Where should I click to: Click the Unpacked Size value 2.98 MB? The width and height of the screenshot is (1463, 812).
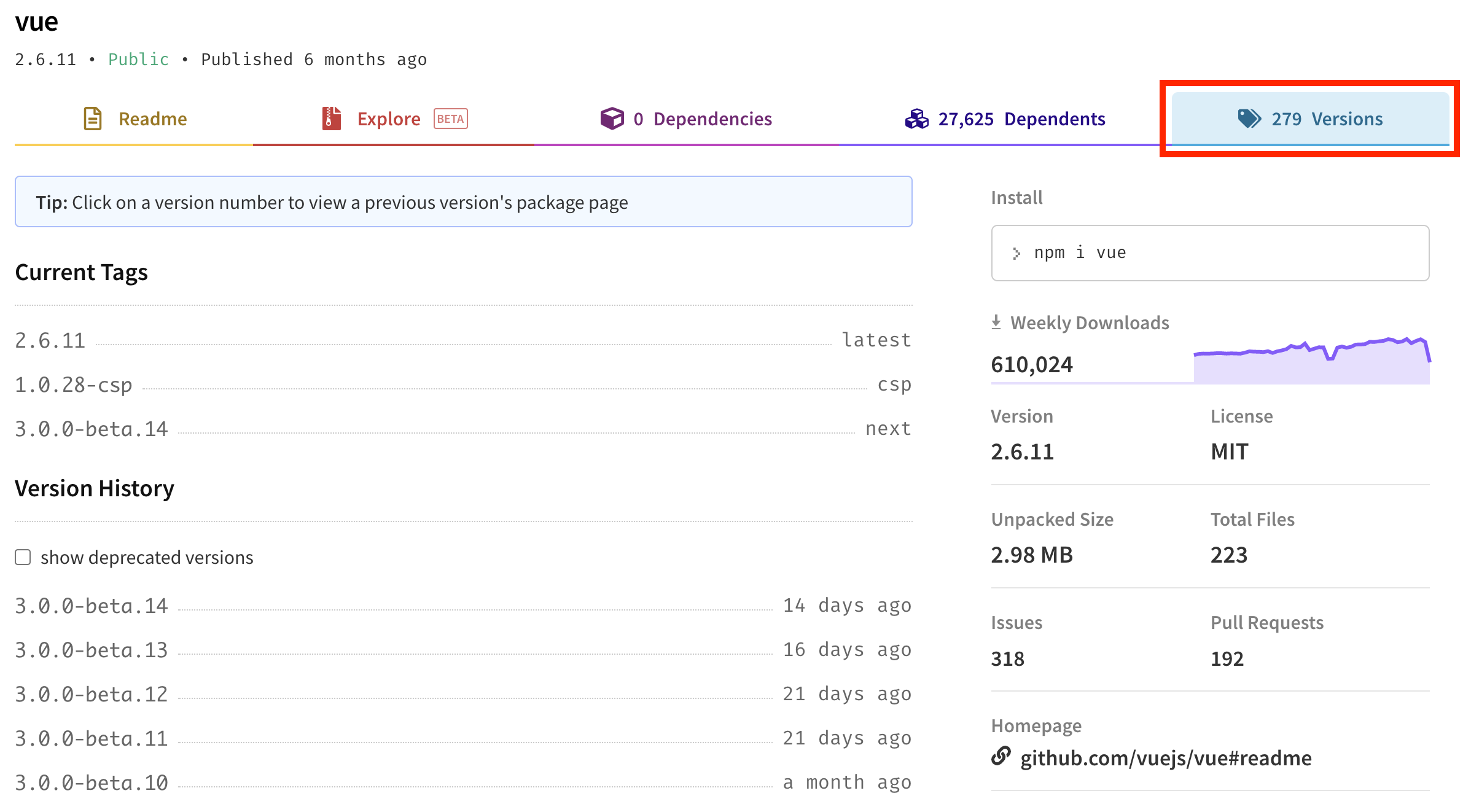[x=1032, y=555]
